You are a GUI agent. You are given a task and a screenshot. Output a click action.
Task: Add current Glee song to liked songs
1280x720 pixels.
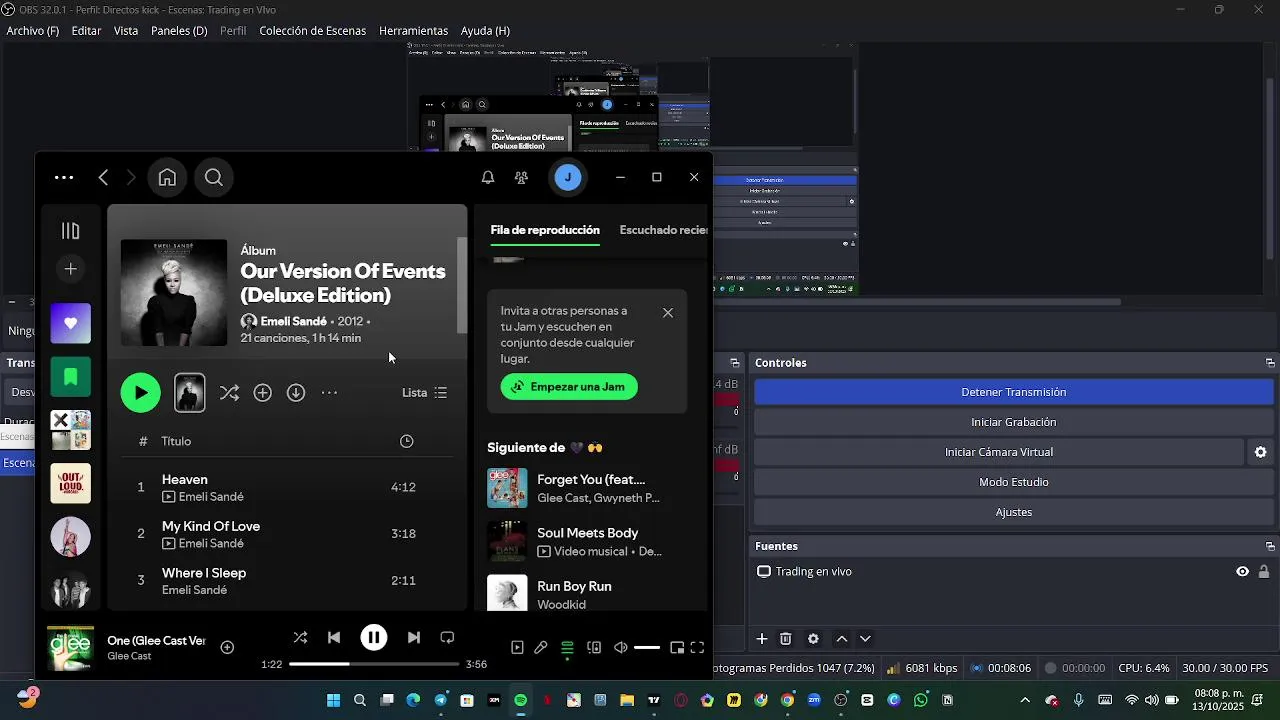[x=227, y=648]
